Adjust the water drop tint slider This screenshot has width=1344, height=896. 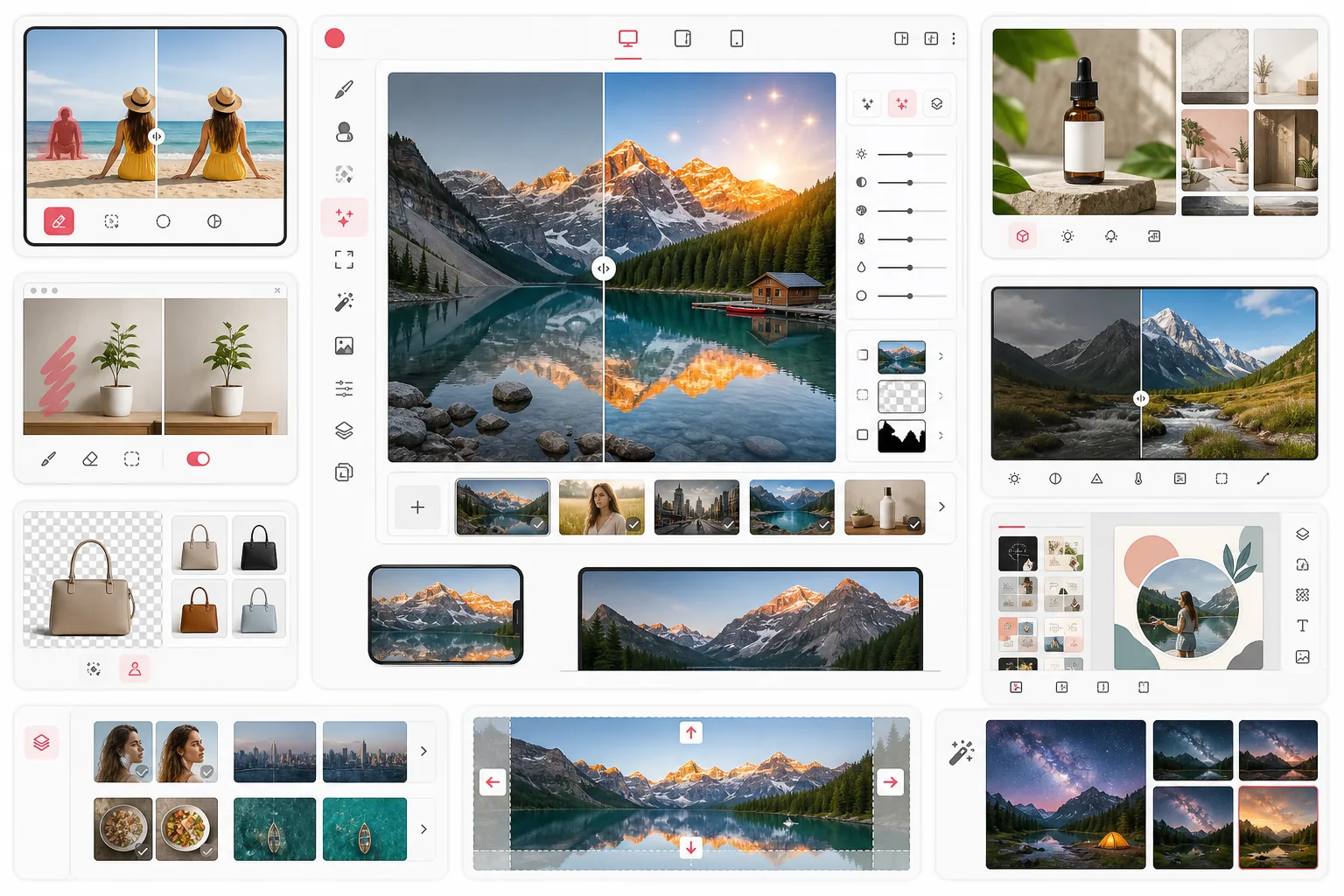(x=912, y=267)
